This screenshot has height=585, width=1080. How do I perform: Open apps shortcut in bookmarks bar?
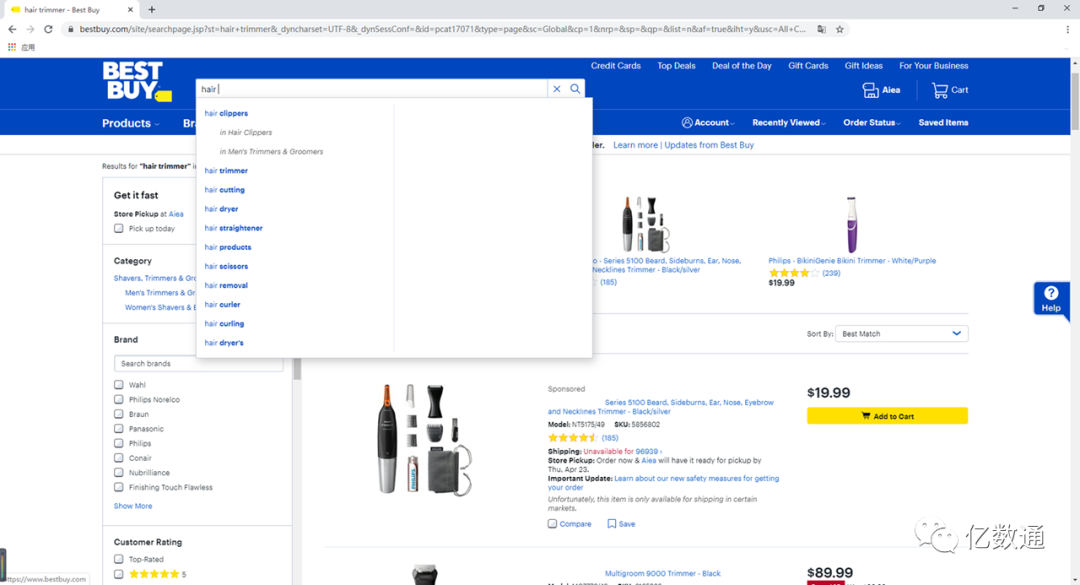pyautogui.click(x=12, y=48)
